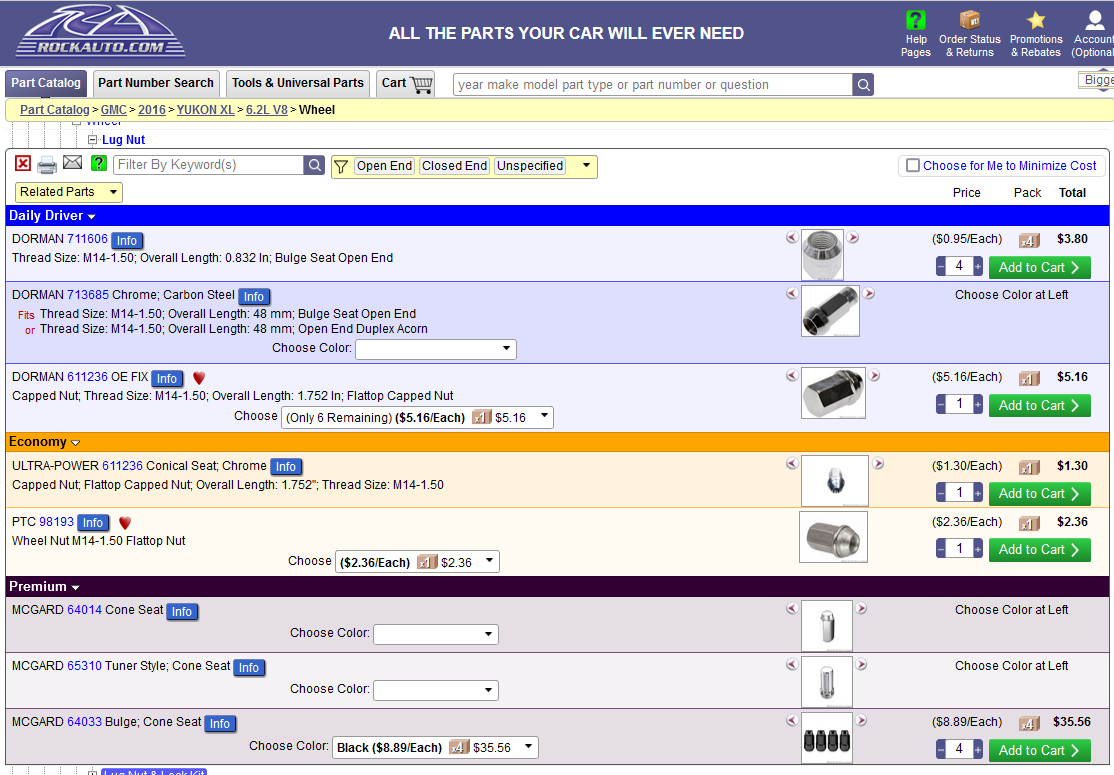Print the parts list via printer icon

(x=47, y=166)
